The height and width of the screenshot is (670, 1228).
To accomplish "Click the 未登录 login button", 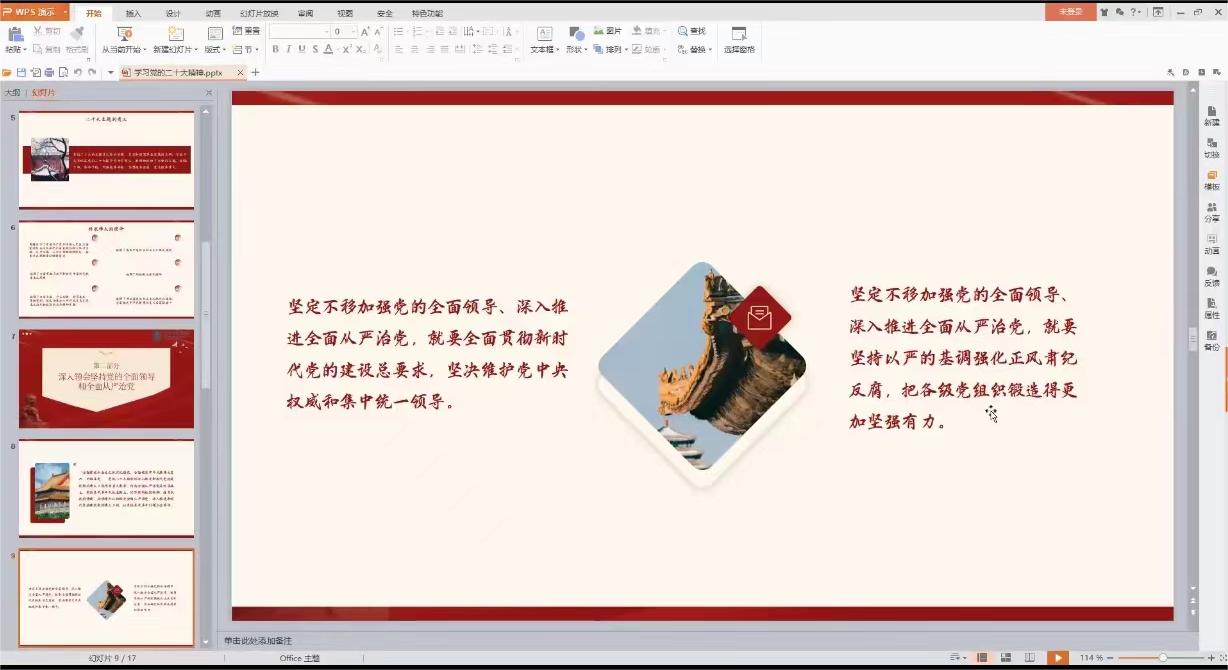I will (1070, 12).
